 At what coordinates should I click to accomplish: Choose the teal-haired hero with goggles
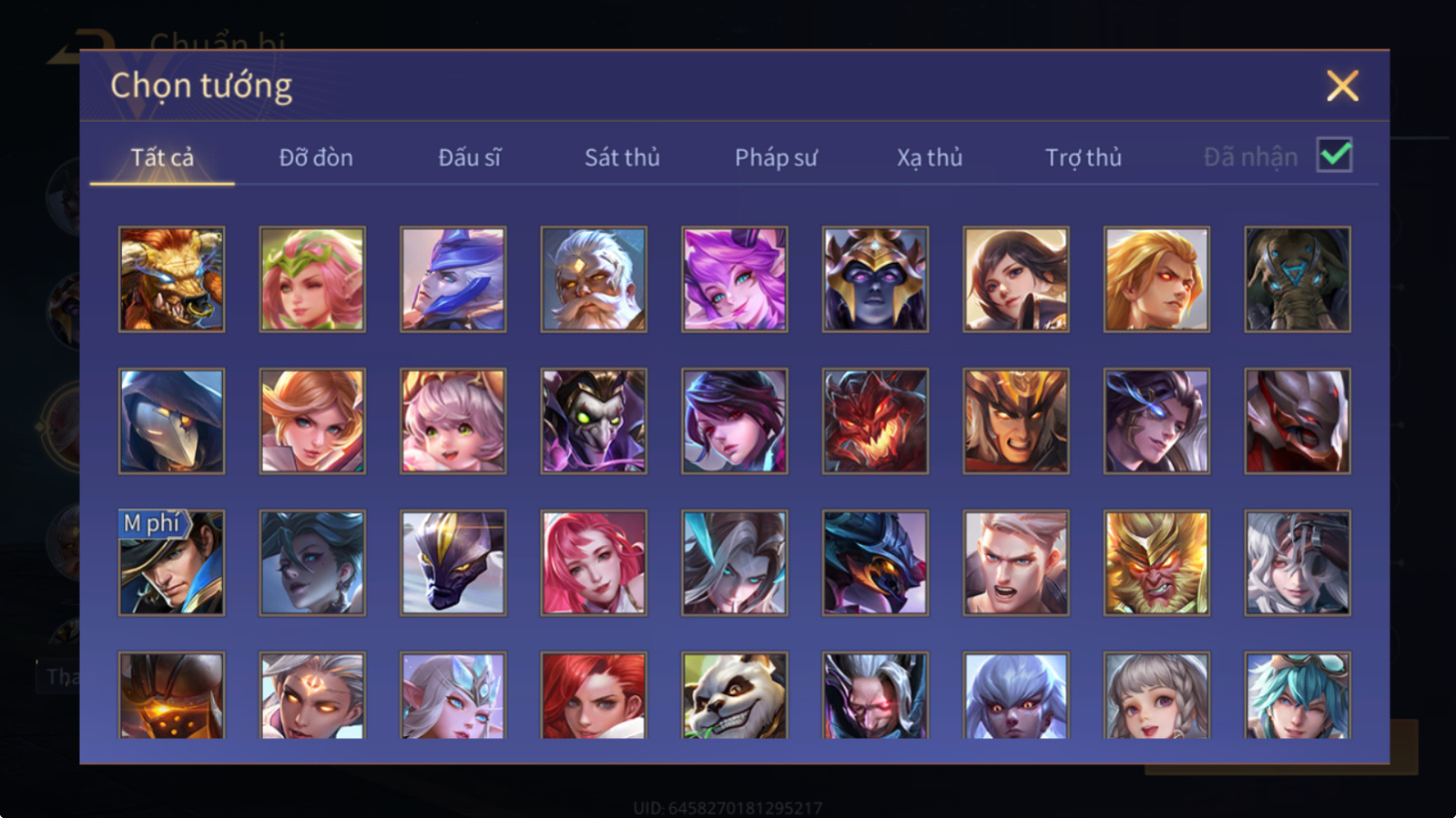1297,695
